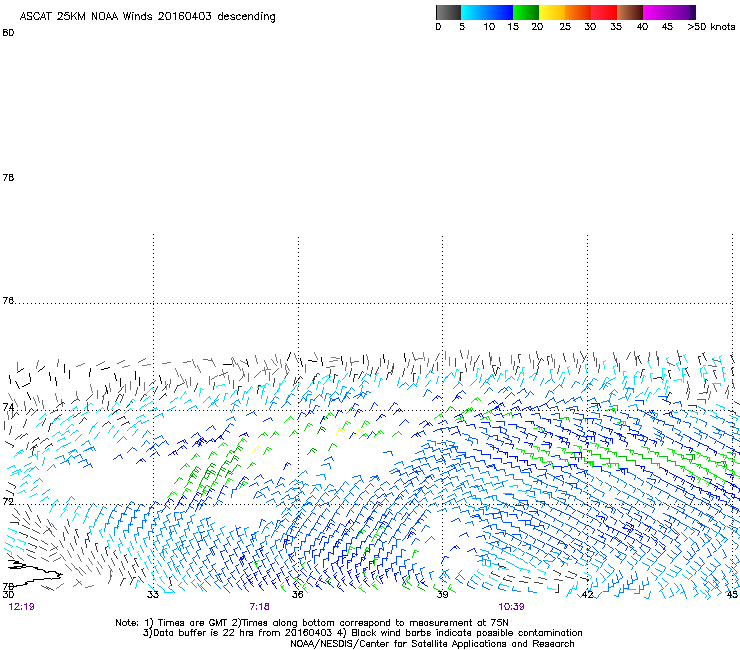Click the latitude label '76' on the left axis
Viewport: 740px width, 650px height.
[x=8, y=300]
